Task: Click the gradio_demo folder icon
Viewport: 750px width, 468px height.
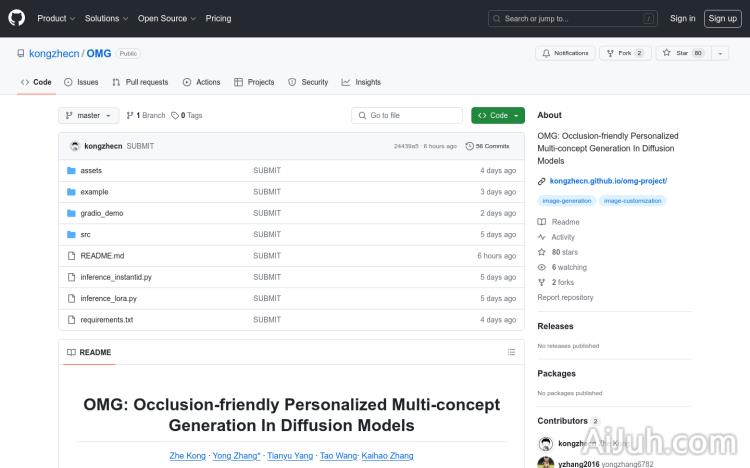Action: [71, 213]
